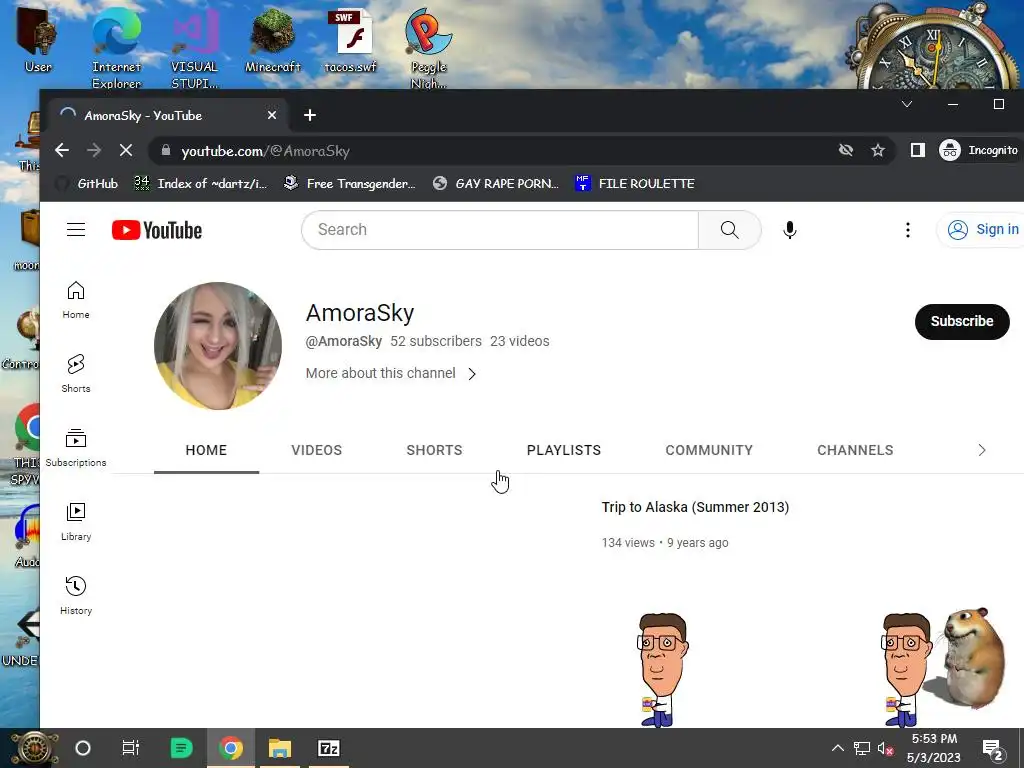Click address bar URL
This screenshot has width=1024, height=768.
265,151
